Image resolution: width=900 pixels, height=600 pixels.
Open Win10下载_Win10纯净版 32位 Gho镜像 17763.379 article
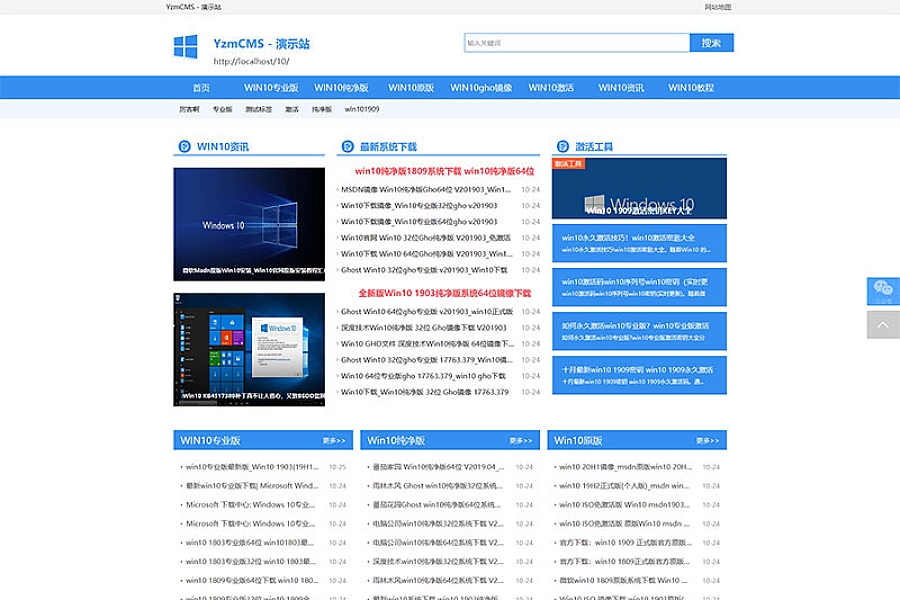click(x=425, y=392)
